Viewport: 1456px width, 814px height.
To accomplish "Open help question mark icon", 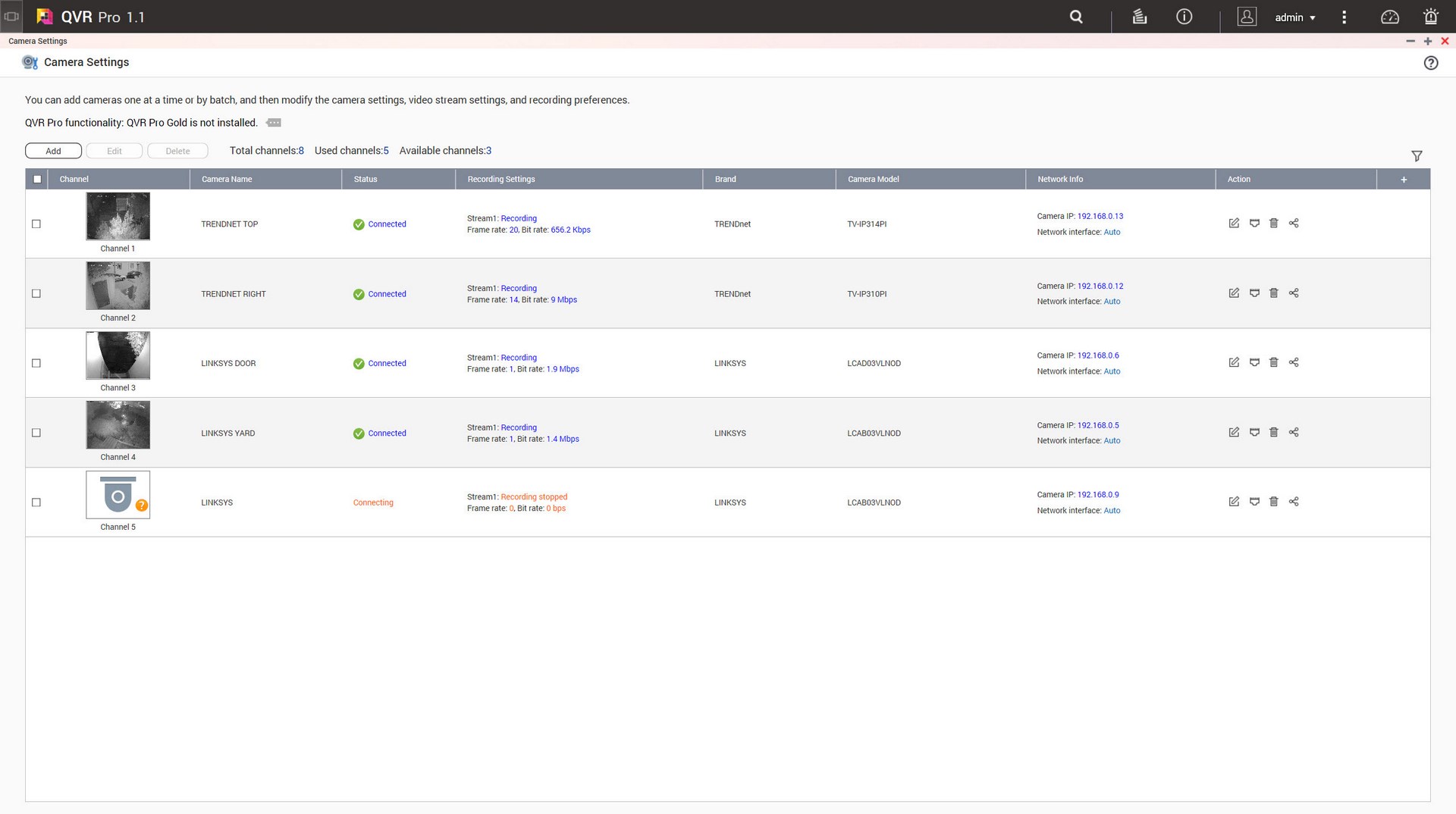I will click(x=1430, y=63).
